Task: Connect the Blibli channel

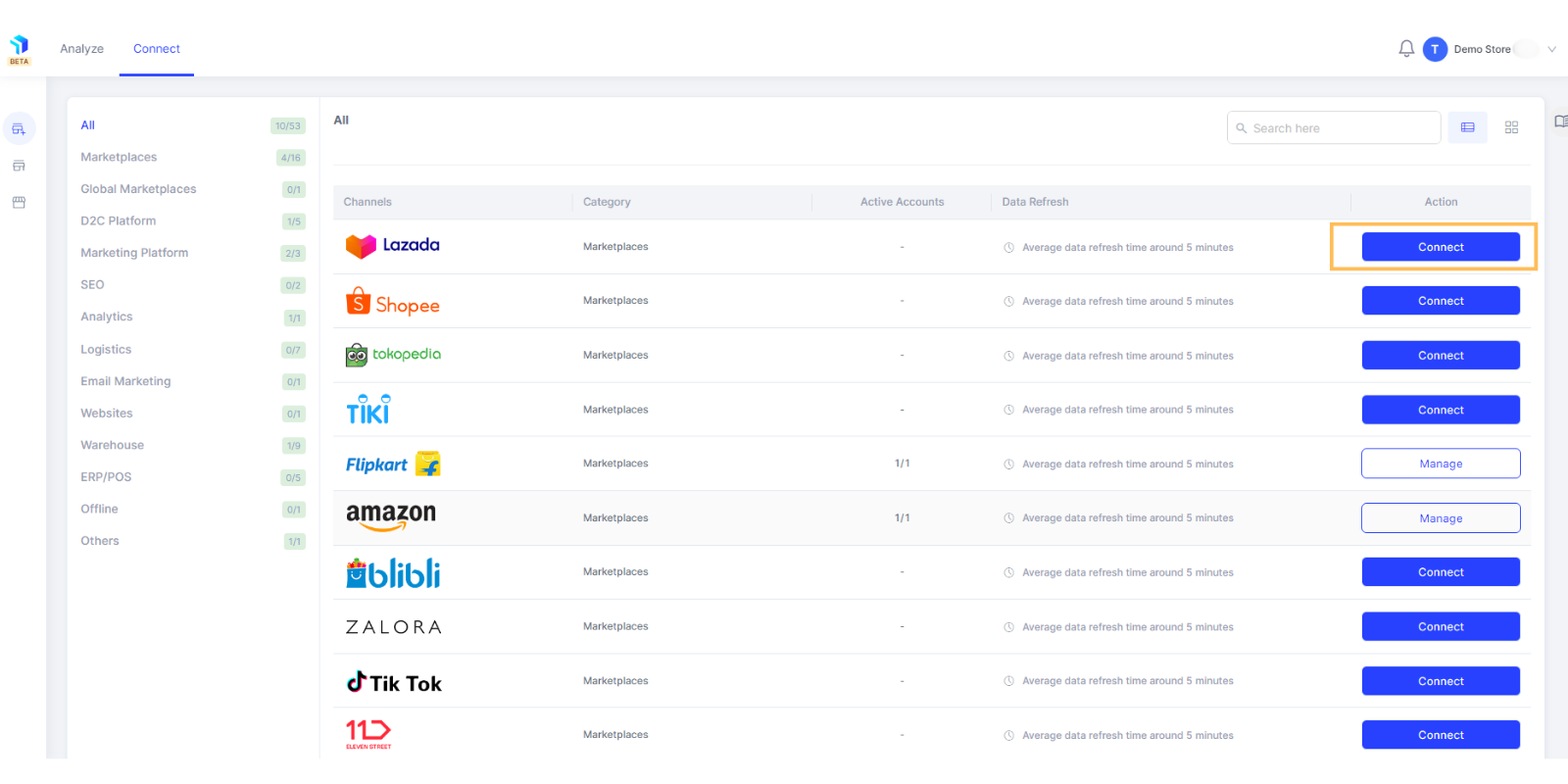Action: click(x=1441, y=572)
